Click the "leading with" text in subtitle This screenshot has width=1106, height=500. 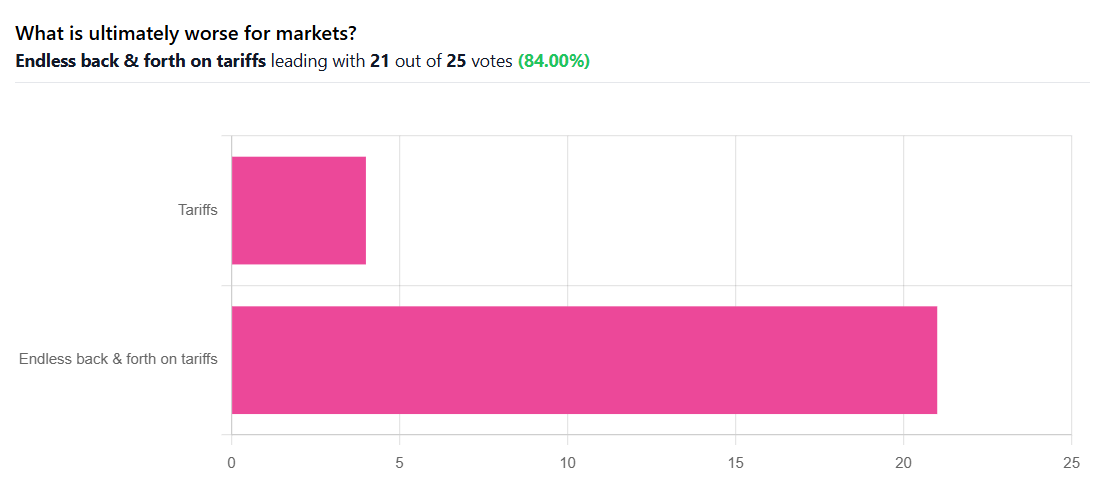[x=318, y=62]
